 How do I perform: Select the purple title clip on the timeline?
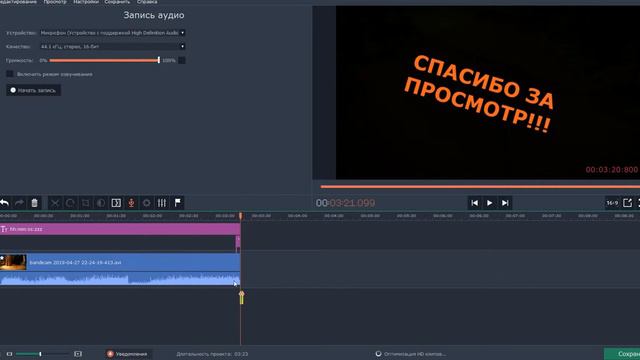pyautogui.click(x=120, y=229)
